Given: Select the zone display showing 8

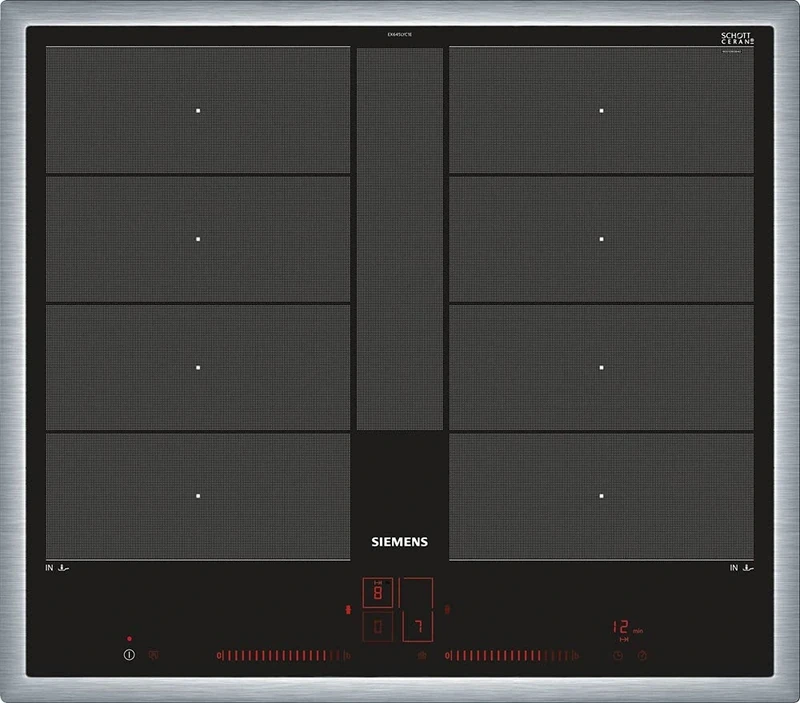Looking at the screenshot, I should [378, 592].
